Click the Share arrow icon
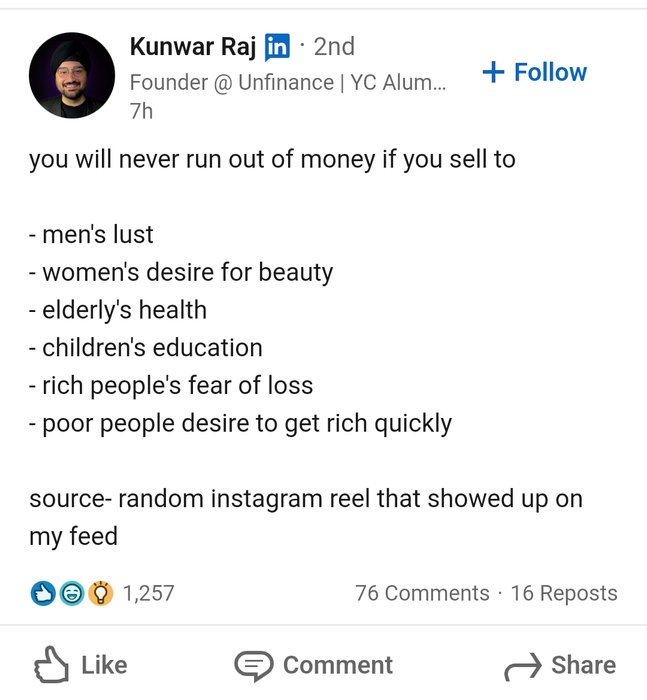The image size is (647, 700). (x=522, y=665)
